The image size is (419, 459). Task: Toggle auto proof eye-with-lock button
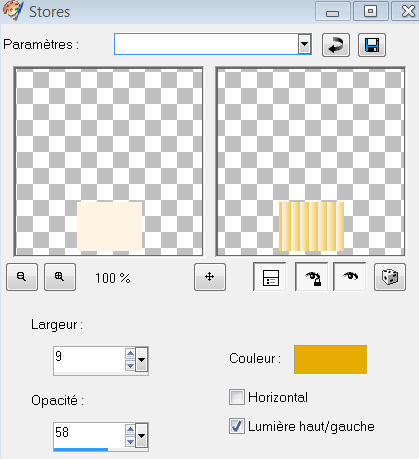coord(312,277)
